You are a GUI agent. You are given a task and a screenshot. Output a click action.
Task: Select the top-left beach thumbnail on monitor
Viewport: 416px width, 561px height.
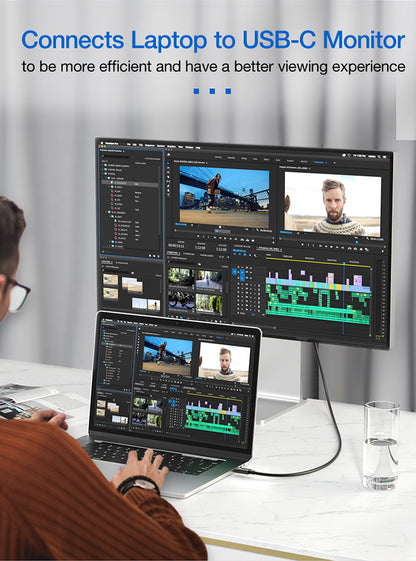(110, 280)
